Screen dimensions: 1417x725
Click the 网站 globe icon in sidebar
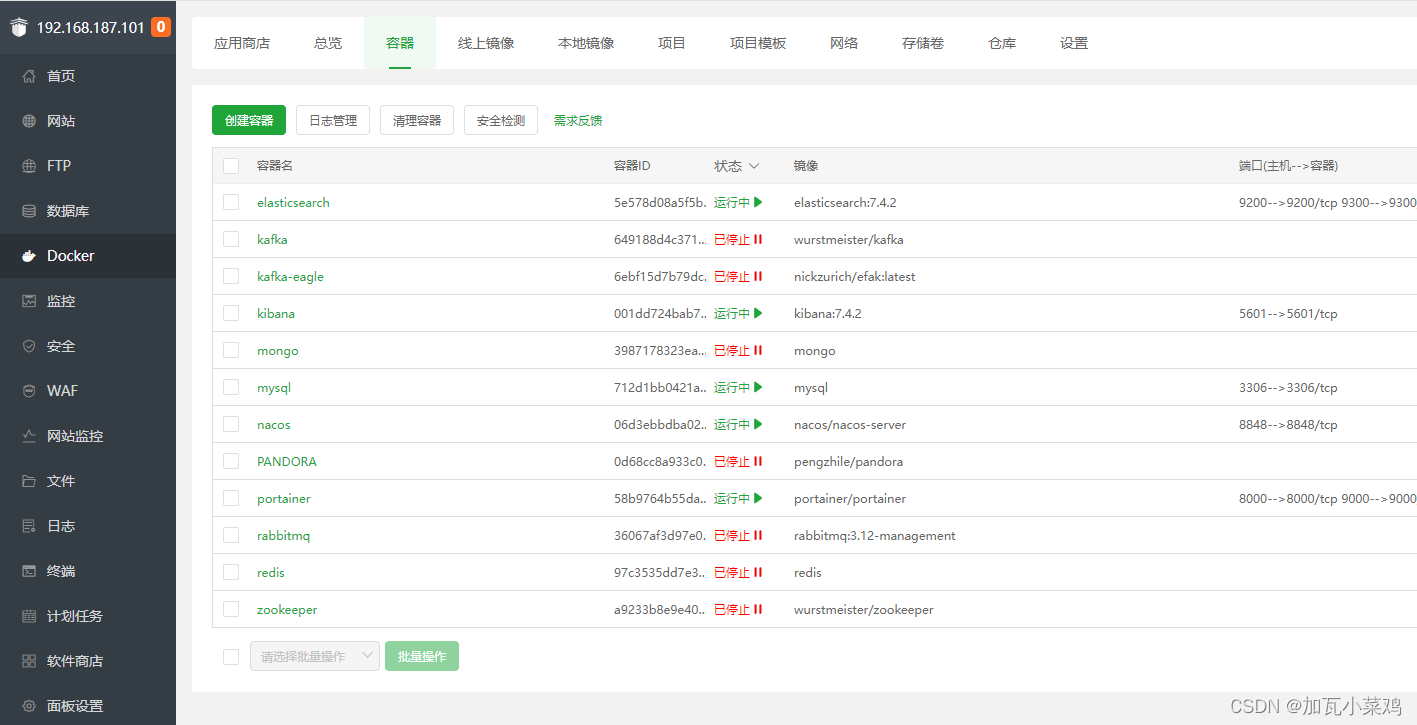pyautogui.click(x=29, y=121)
